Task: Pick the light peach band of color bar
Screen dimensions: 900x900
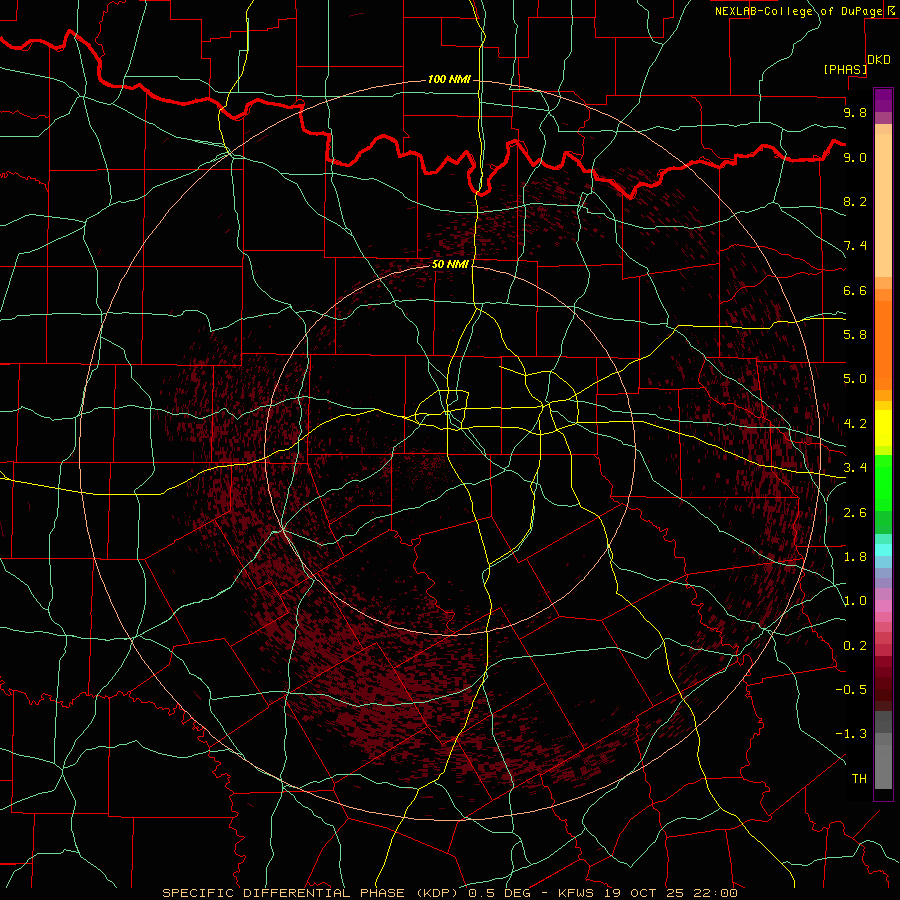Action: pyautogui.click(x=883, y=205)
